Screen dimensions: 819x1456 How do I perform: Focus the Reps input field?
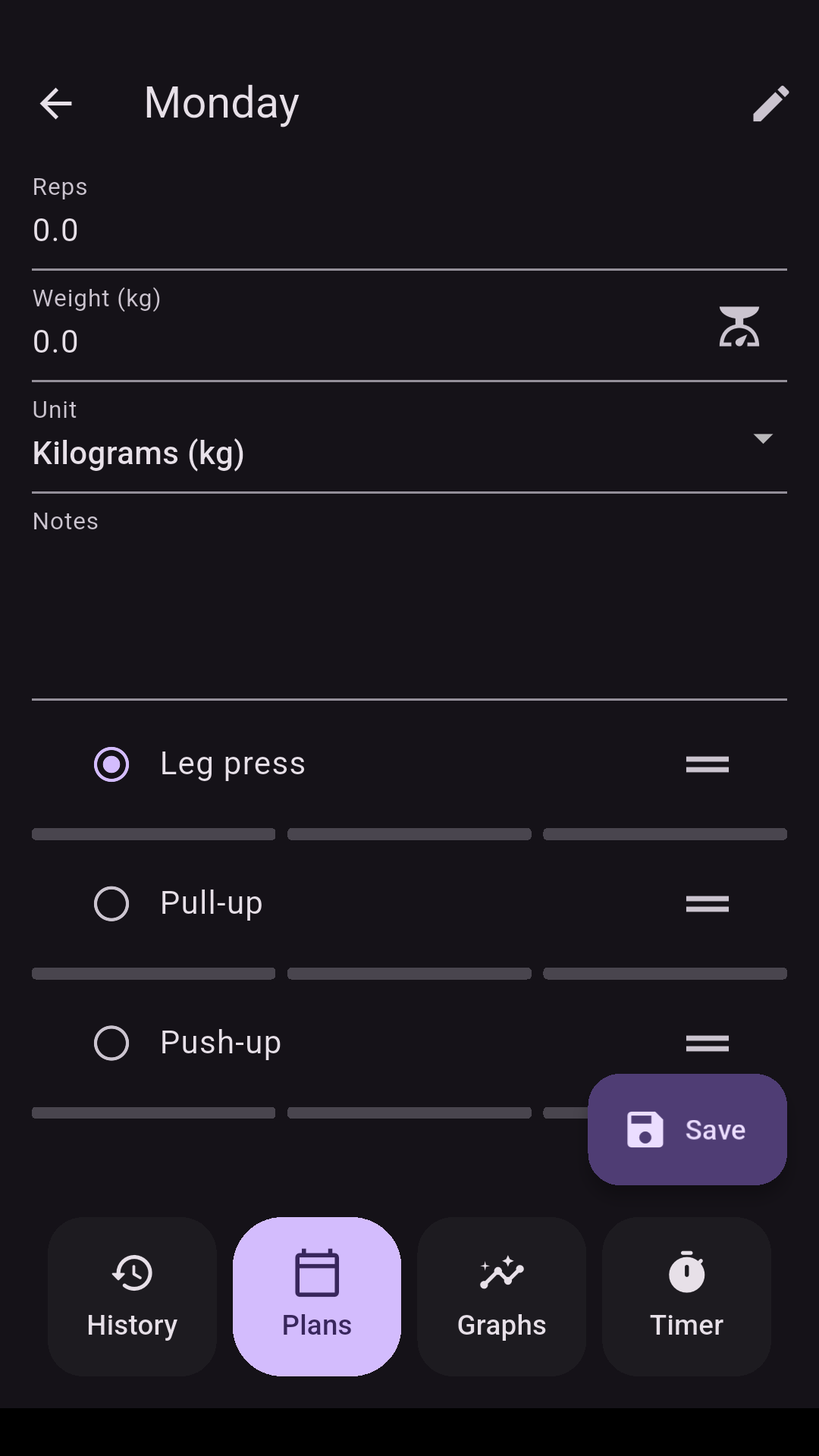pos(409,231)
